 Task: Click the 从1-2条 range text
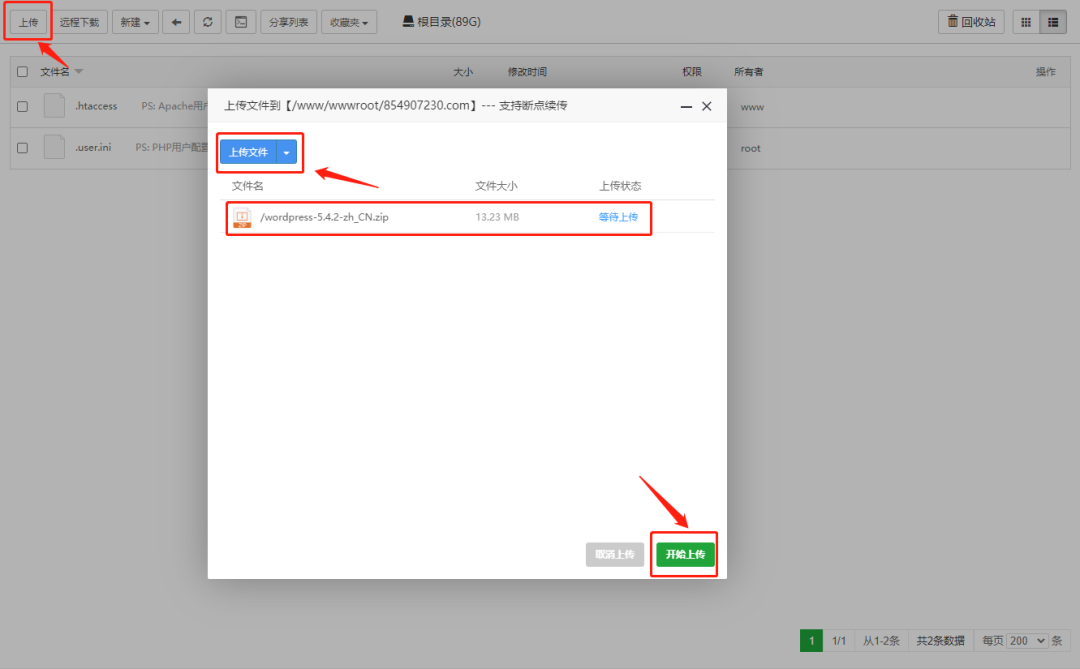pyautogui.click(x=881, y=641)
